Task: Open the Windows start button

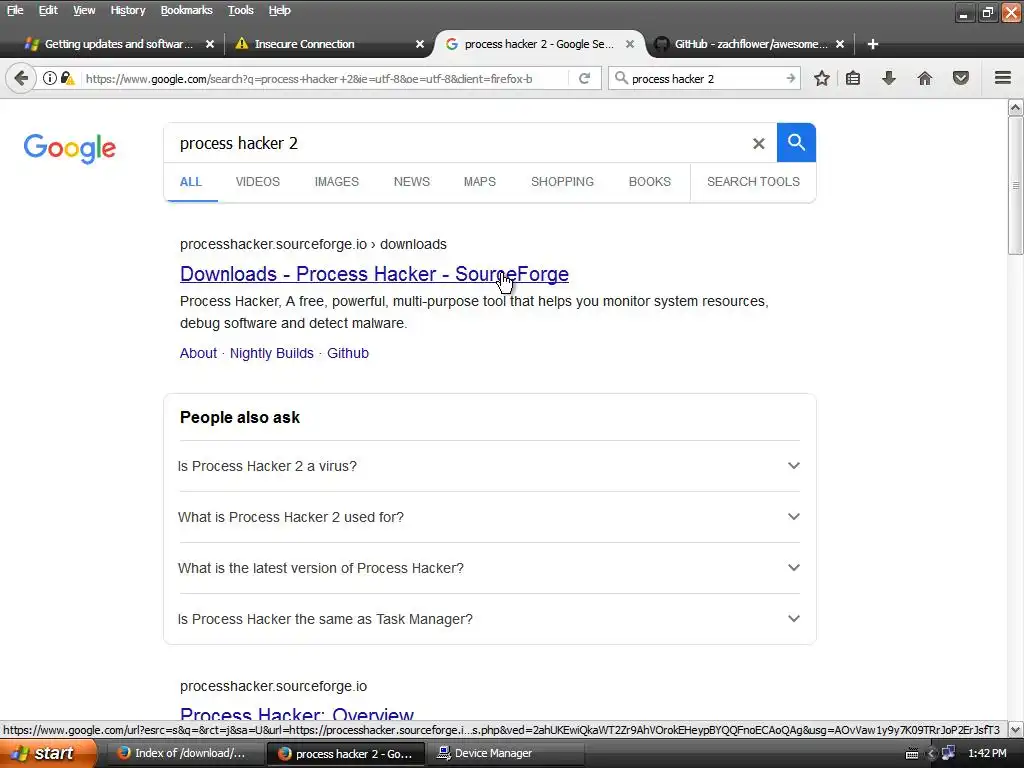Action: coord(47,753)
